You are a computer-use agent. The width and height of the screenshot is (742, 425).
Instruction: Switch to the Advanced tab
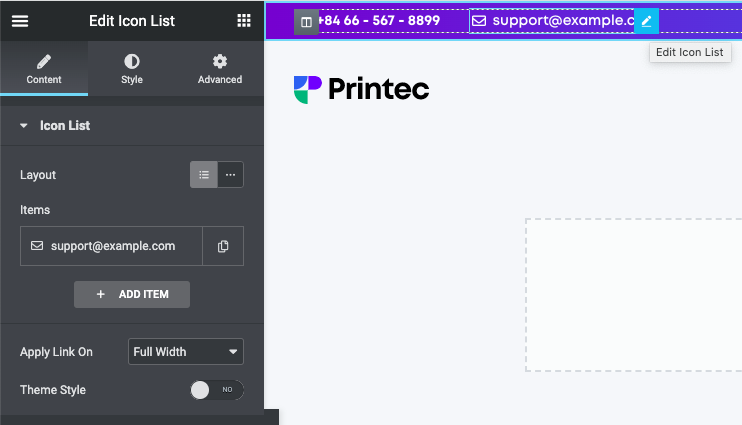pos(220,69)
